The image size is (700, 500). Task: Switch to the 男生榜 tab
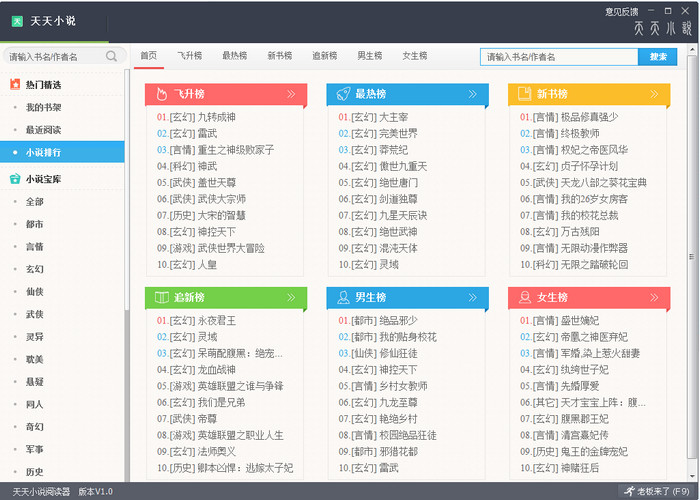pyautogui.click(x=370, y=56)
